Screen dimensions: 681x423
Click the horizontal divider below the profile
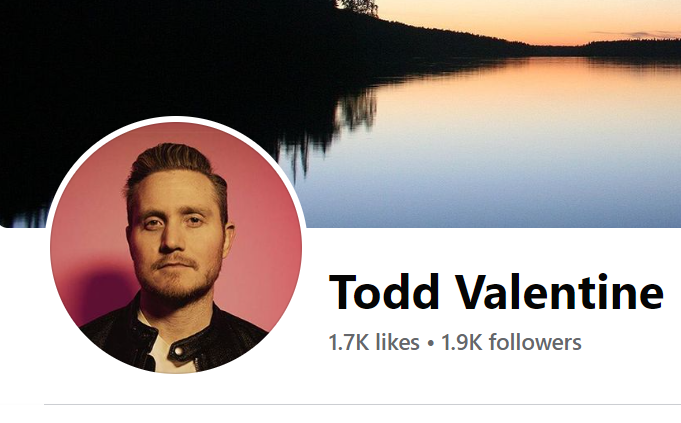pos(362,404)
